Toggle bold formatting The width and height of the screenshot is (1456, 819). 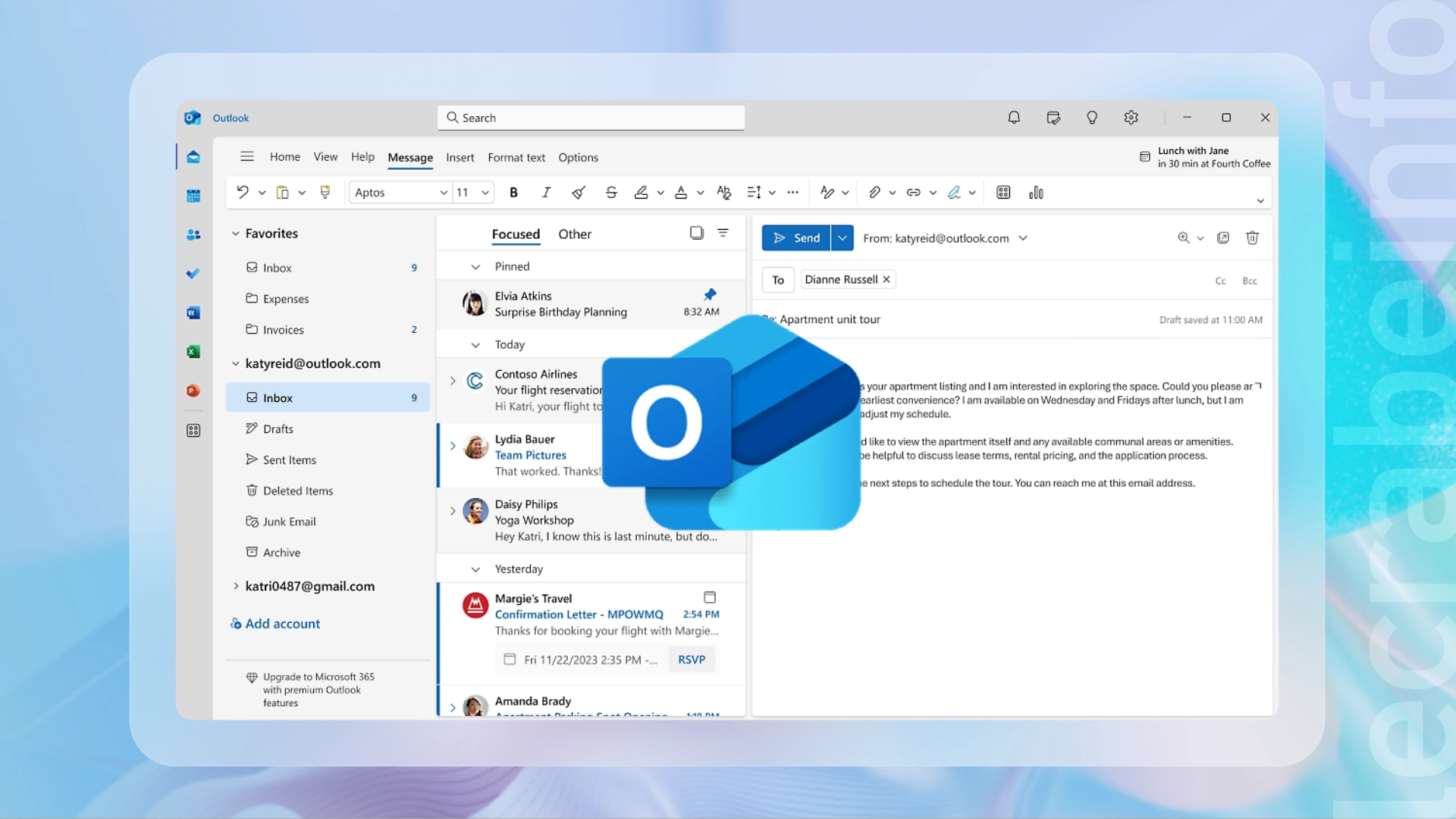[x=514, y=193]
